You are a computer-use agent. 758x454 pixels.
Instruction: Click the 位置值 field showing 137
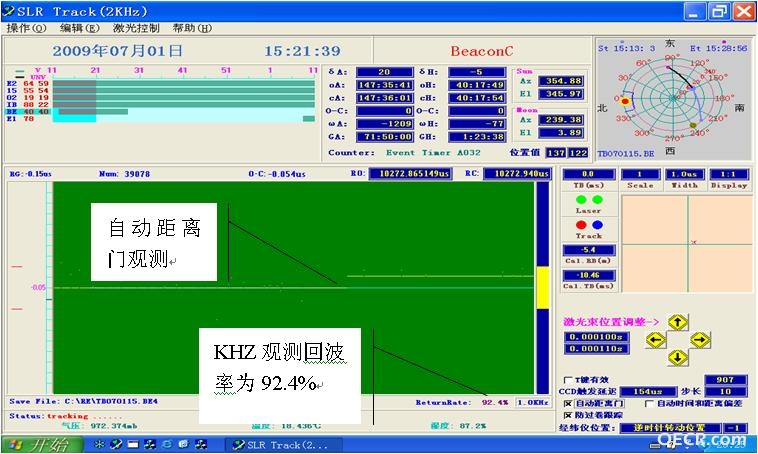556,153
